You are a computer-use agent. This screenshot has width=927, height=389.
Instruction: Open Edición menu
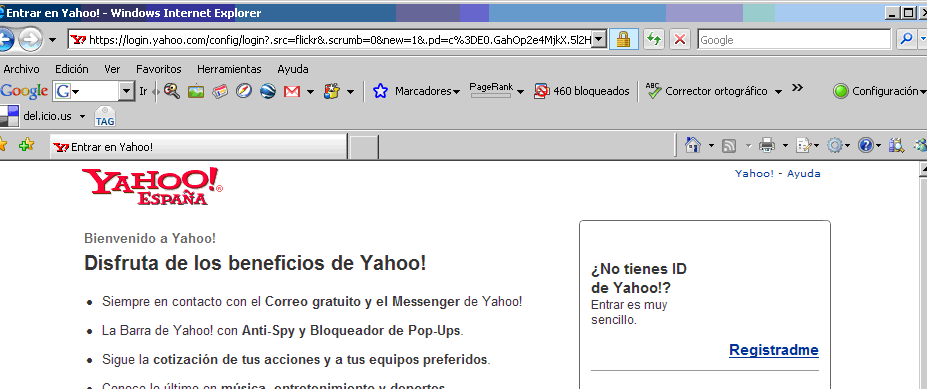72,69
